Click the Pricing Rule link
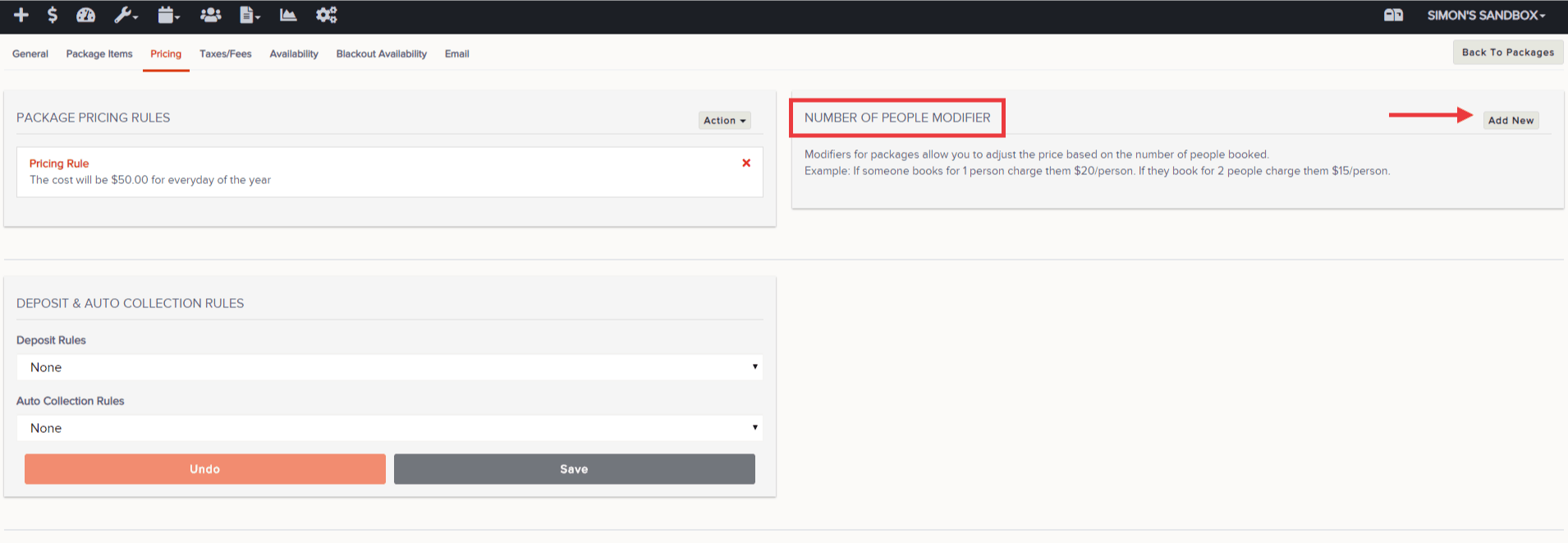The image size is (1568, 543). click(59, 163)
